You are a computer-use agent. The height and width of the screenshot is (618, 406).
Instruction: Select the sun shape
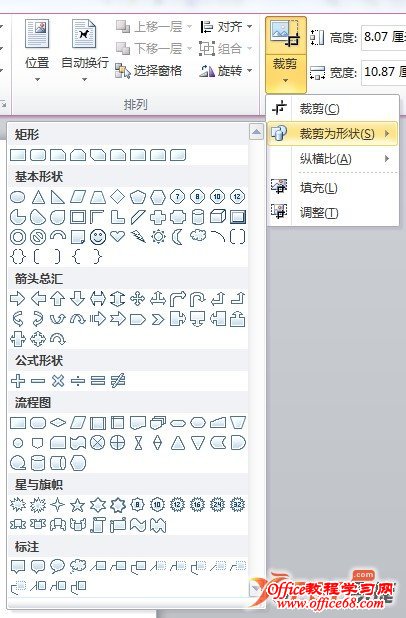(x=158, y=236)
